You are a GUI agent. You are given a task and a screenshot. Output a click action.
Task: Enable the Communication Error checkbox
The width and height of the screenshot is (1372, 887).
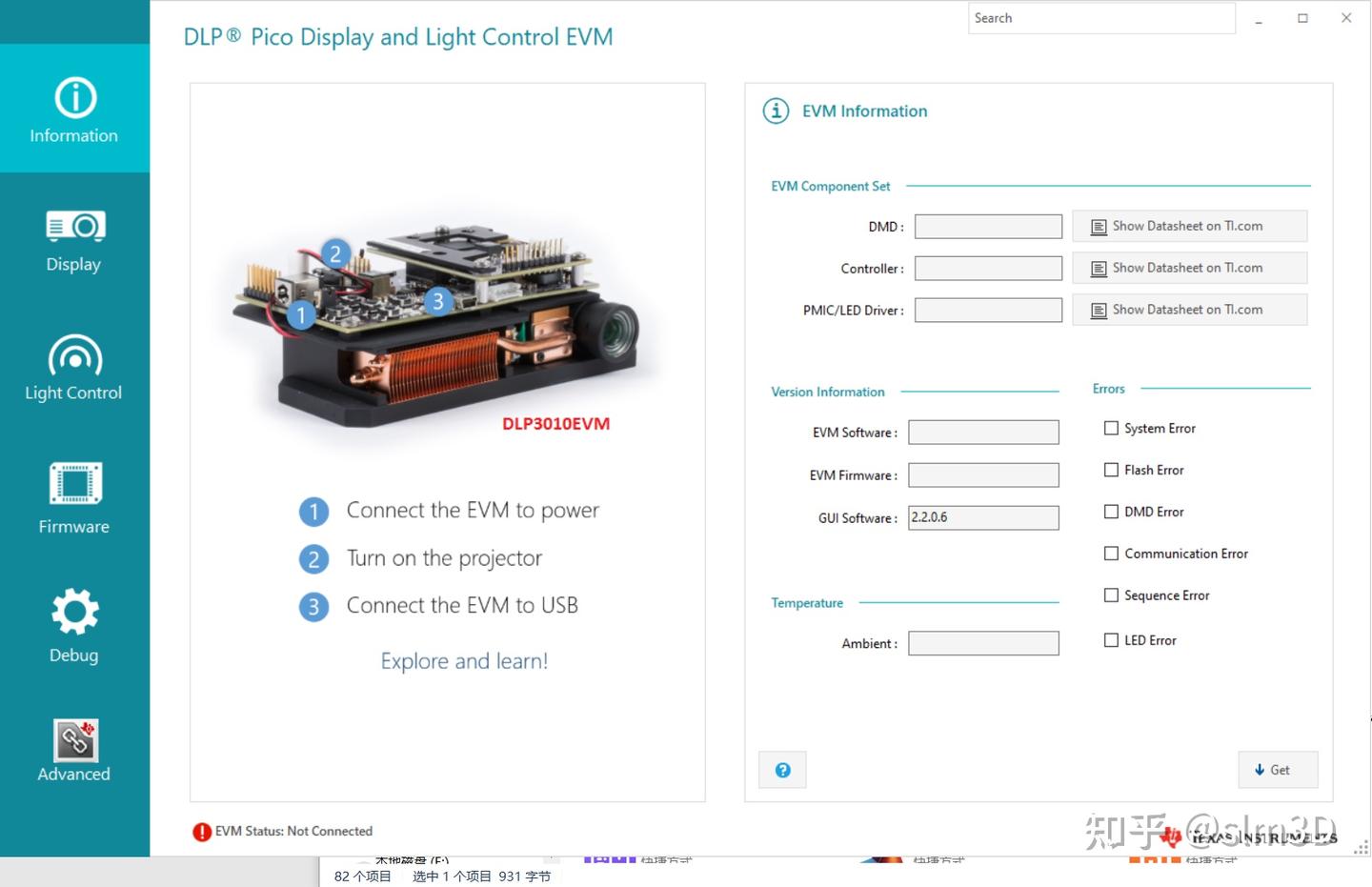pyautogui.click(x=1111, y=554)
